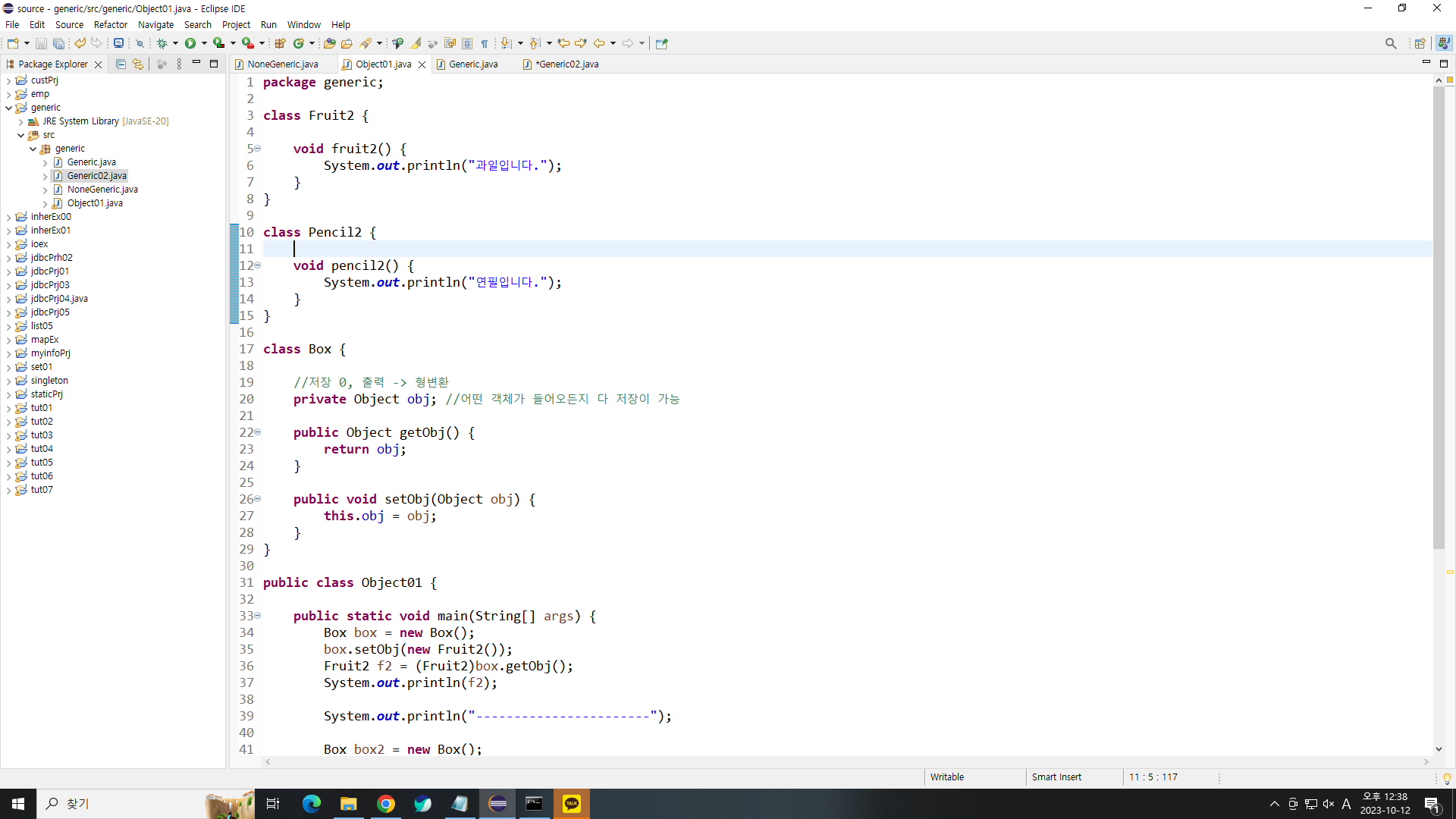The height and width of the screenshot is (819, 1456).
Task: Click the Open Type icon
Action: (329, 43)
